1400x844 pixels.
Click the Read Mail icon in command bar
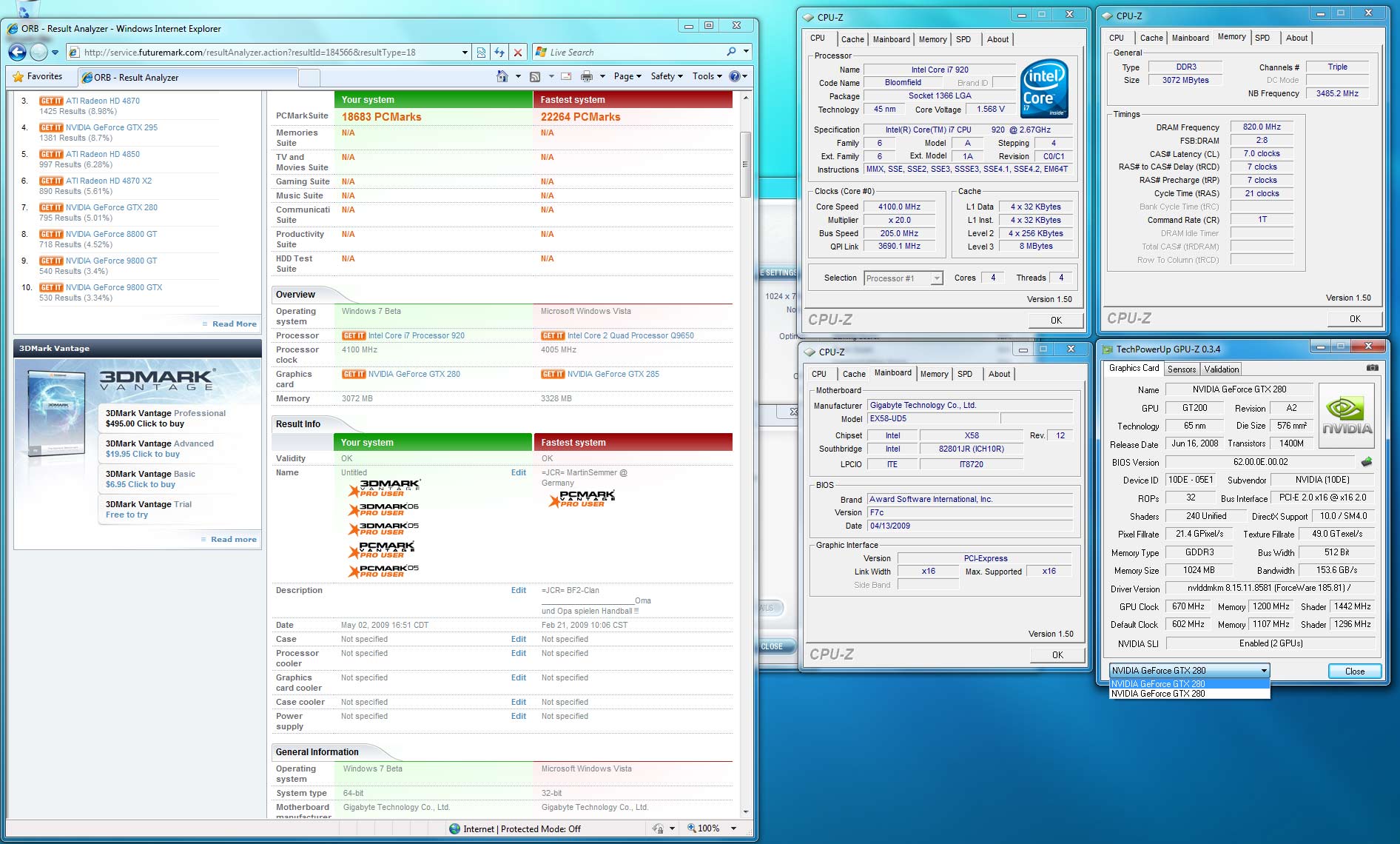(x=566, y=76)
